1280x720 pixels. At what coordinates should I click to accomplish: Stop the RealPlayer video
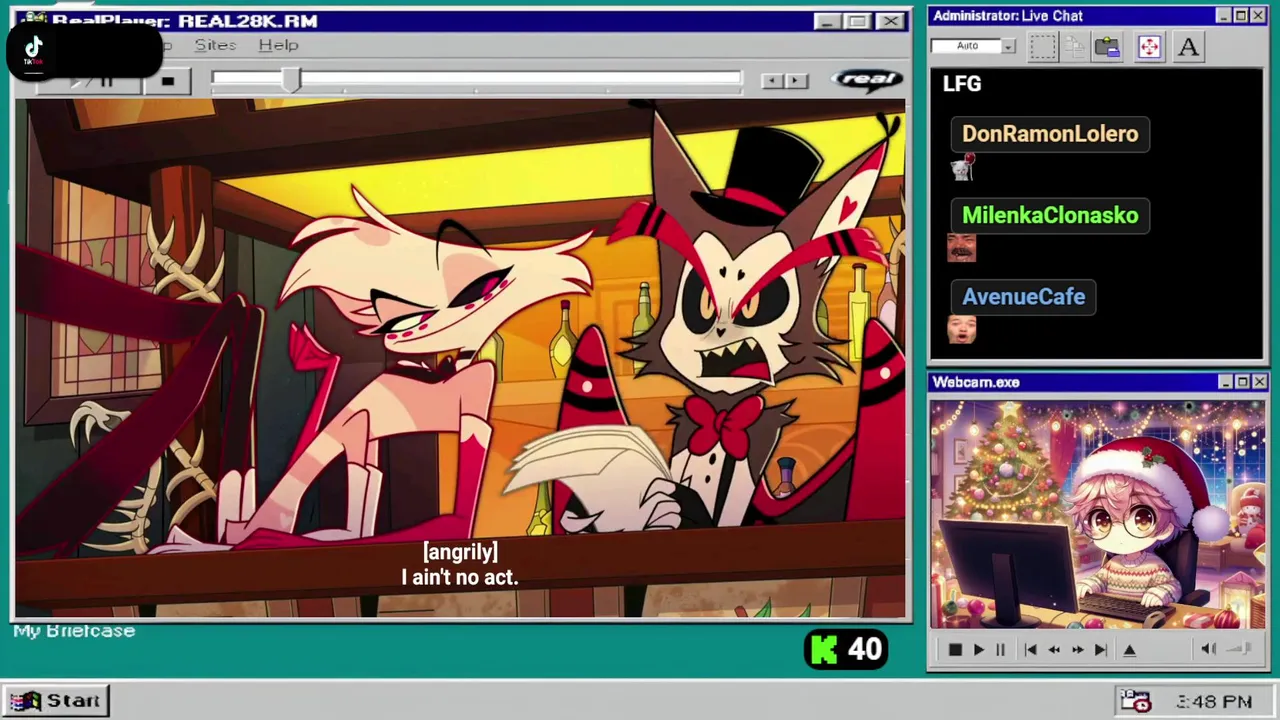pyautogui.click(x=167, y=82)
